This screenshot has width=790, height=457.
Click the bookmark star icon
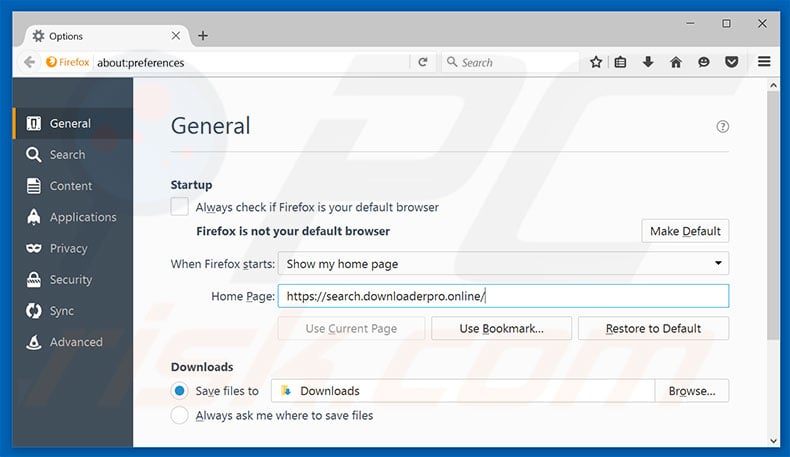point(596,62)
